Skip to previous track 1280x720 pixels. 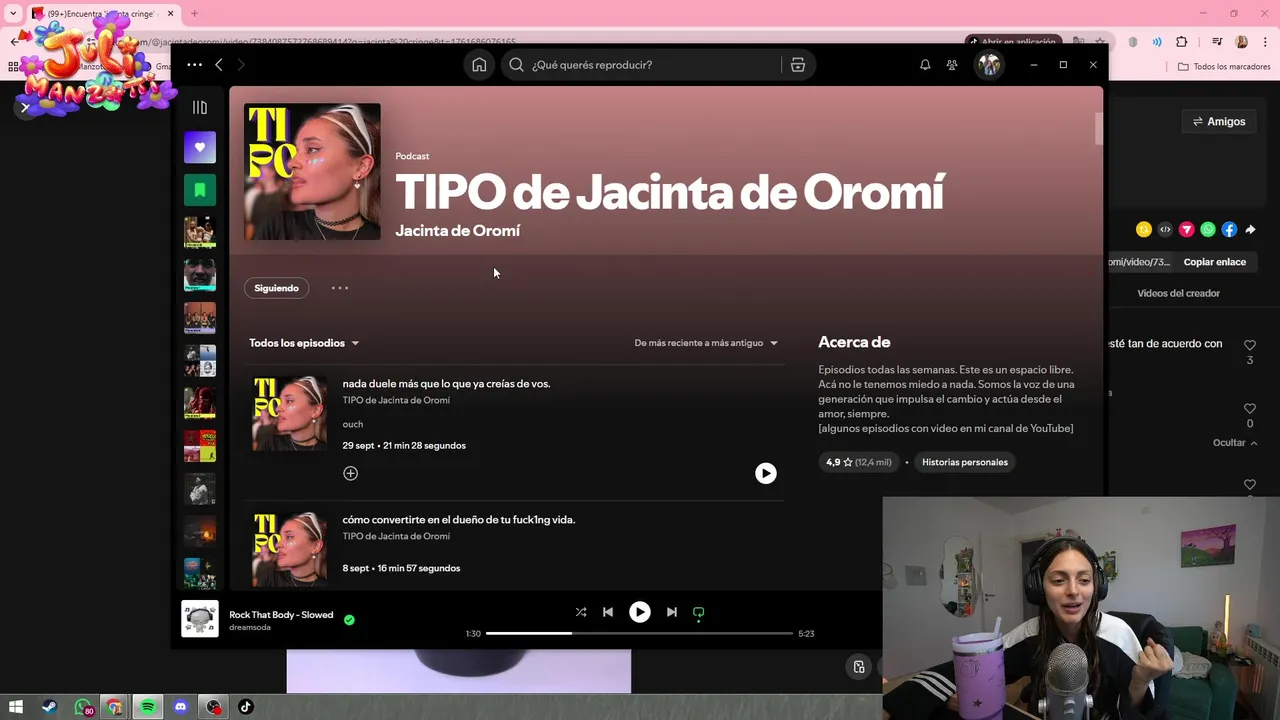[608, 612]
